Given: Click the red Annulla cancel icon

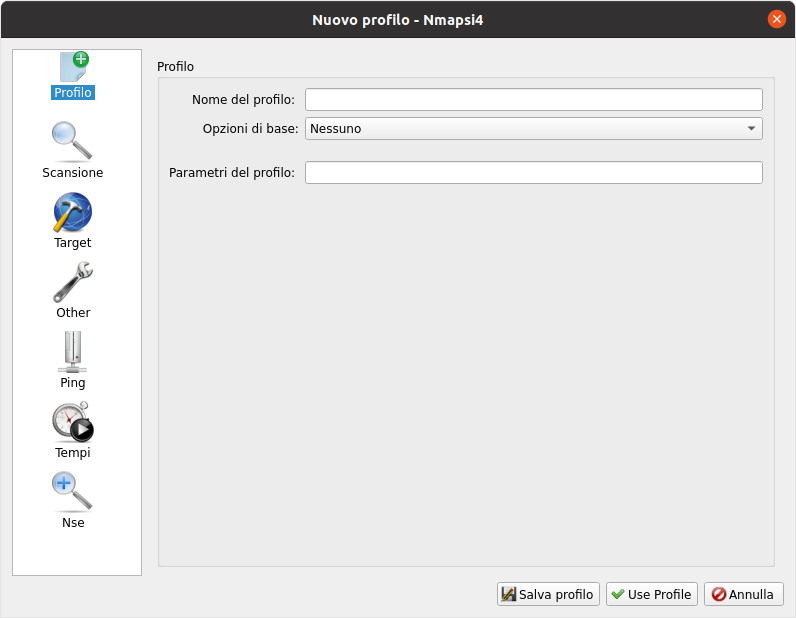Looking at the screenshot, I should pos(718,594).
